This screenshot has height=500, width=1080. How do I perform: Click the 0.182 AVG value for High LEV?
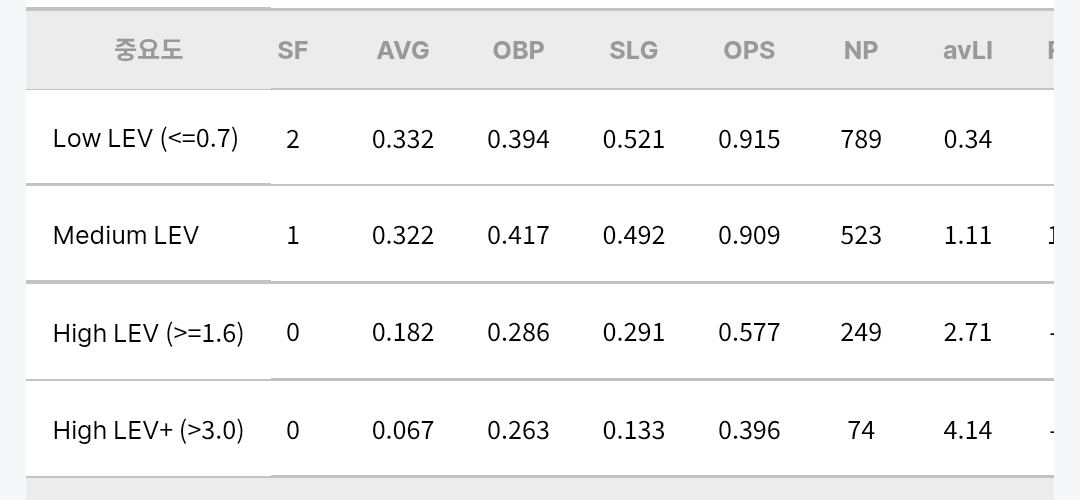click(403, 333)
